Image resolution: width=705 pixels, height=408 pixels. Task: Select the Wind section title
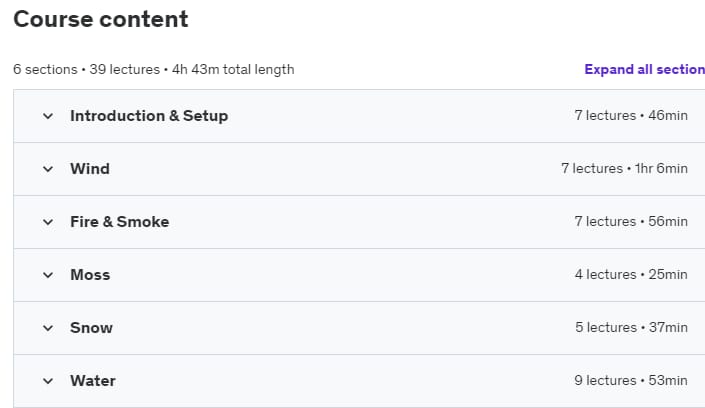pos(90,169)
